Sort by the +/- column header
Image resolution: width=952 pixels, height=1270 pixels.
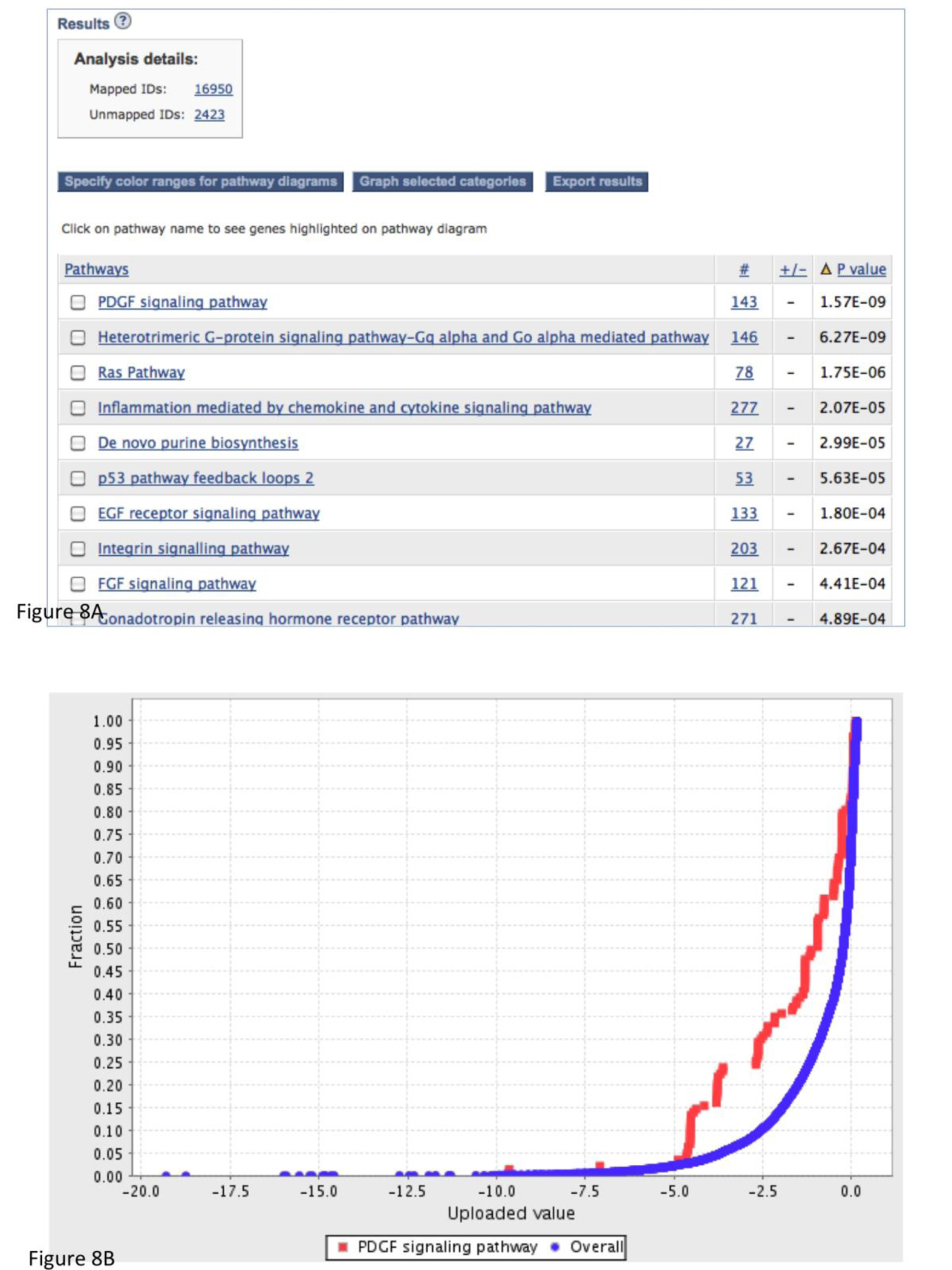tap(792, 269)
